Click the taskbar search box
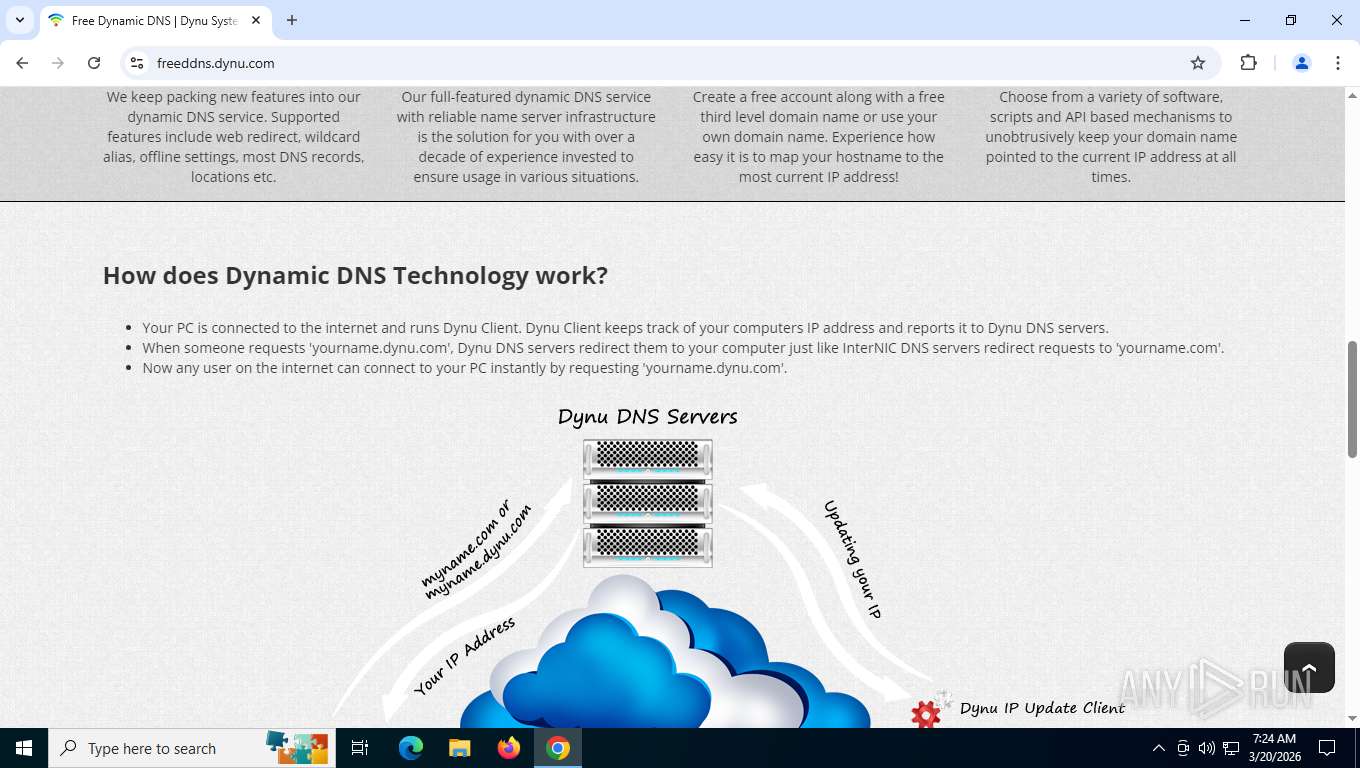Screen dimensions: 1360x768 pos(192,748)
